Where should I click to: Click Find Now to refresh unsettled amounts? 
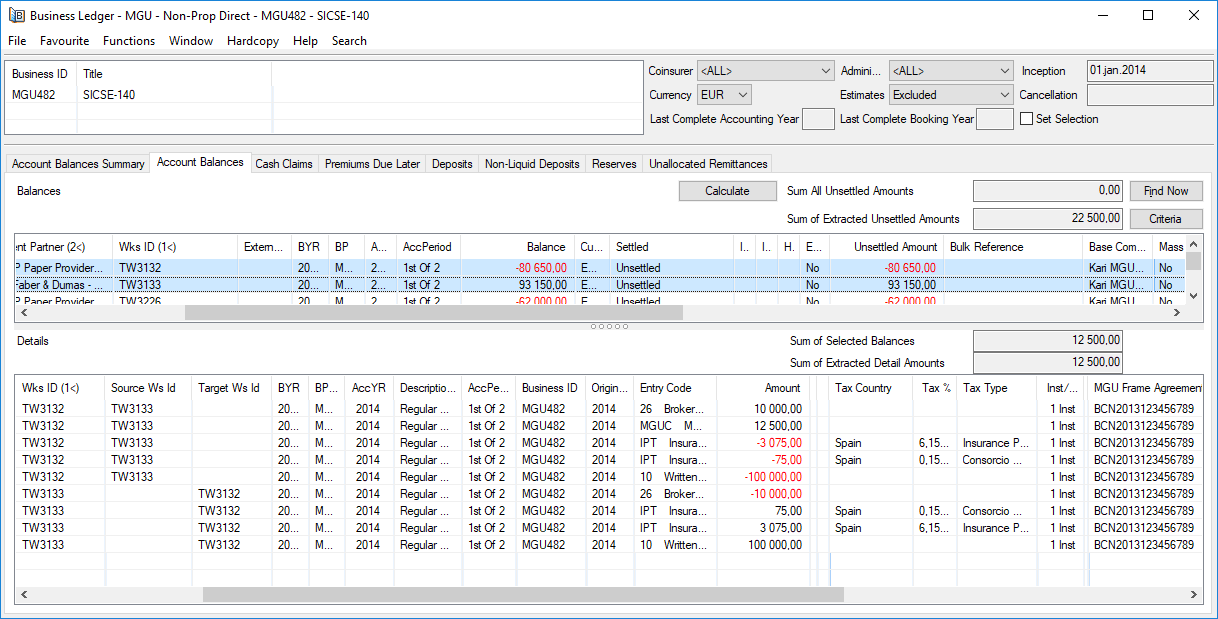[x=1165, y=190]
